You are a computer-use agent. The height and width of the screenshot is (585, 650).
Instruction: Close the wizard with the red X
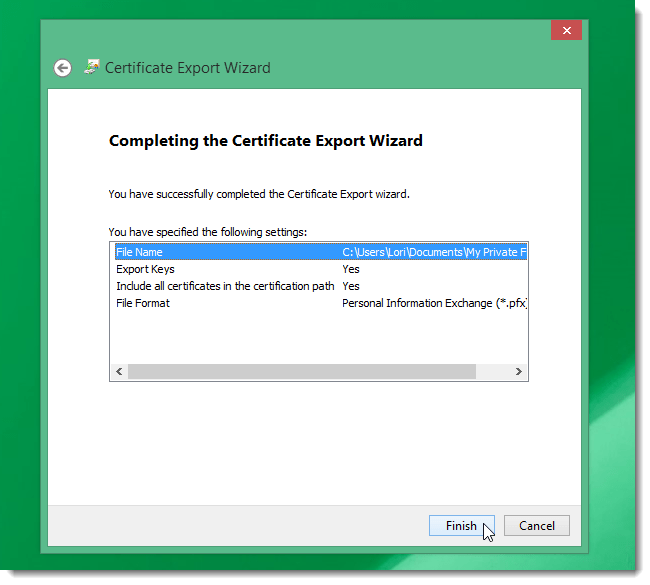pos(566,30)
